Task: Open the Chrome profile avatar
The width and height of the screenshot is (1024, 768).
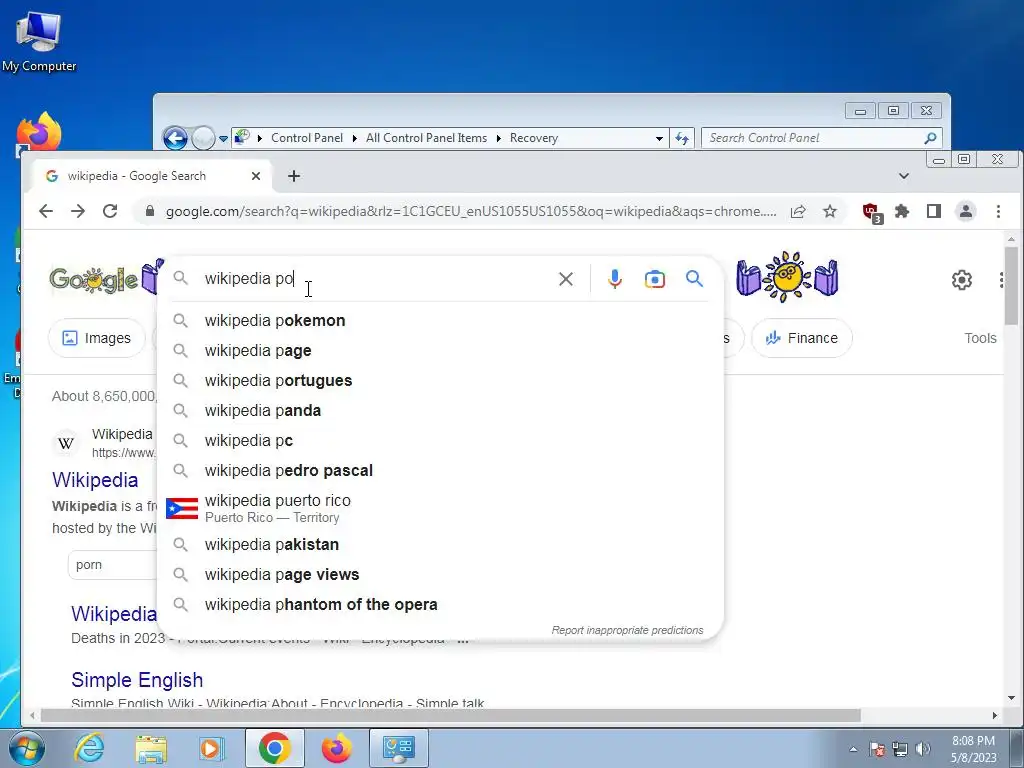Action: (966, 211)
